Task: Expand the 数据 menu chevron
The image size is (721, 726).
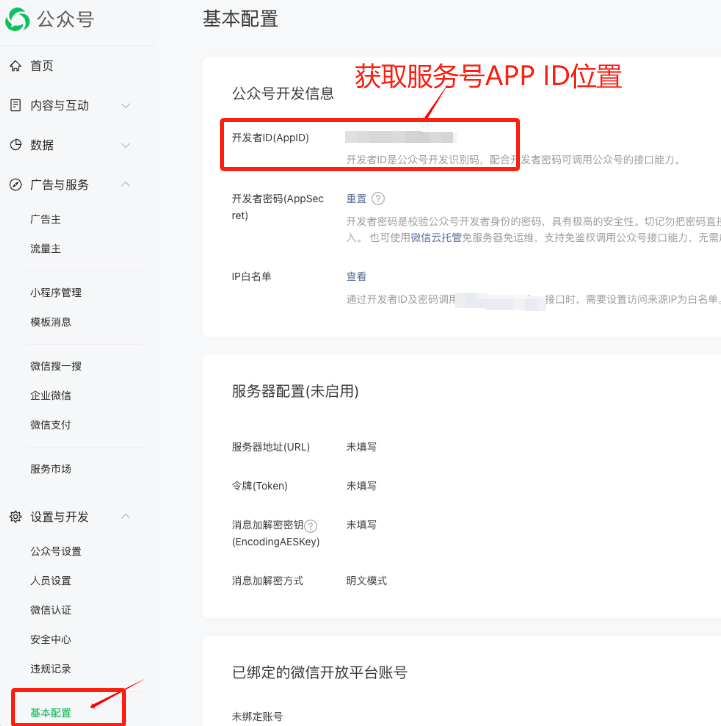Action: click(125, 145)
